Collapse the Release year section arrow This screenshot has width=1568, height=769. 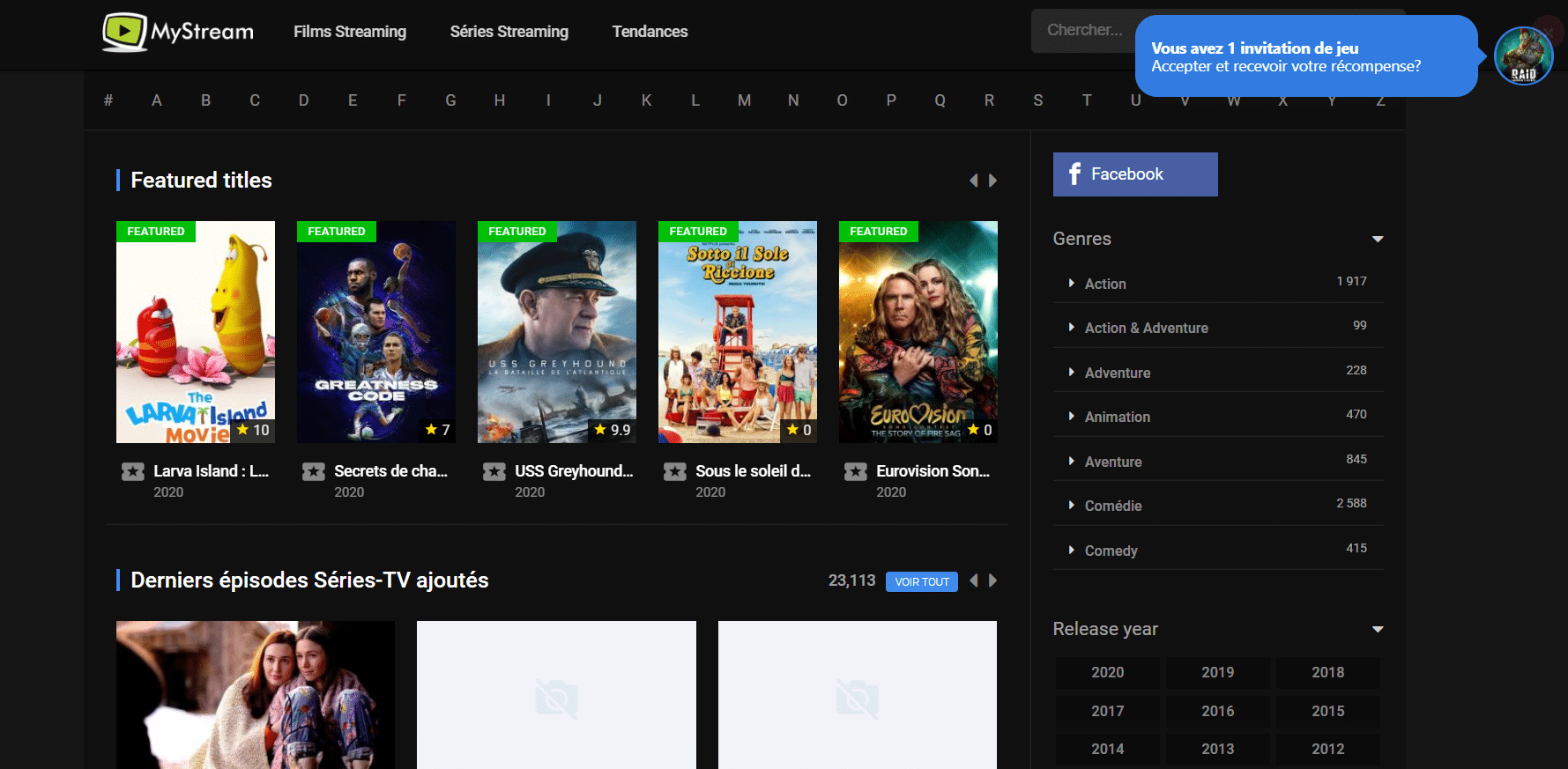point(1378,630)
